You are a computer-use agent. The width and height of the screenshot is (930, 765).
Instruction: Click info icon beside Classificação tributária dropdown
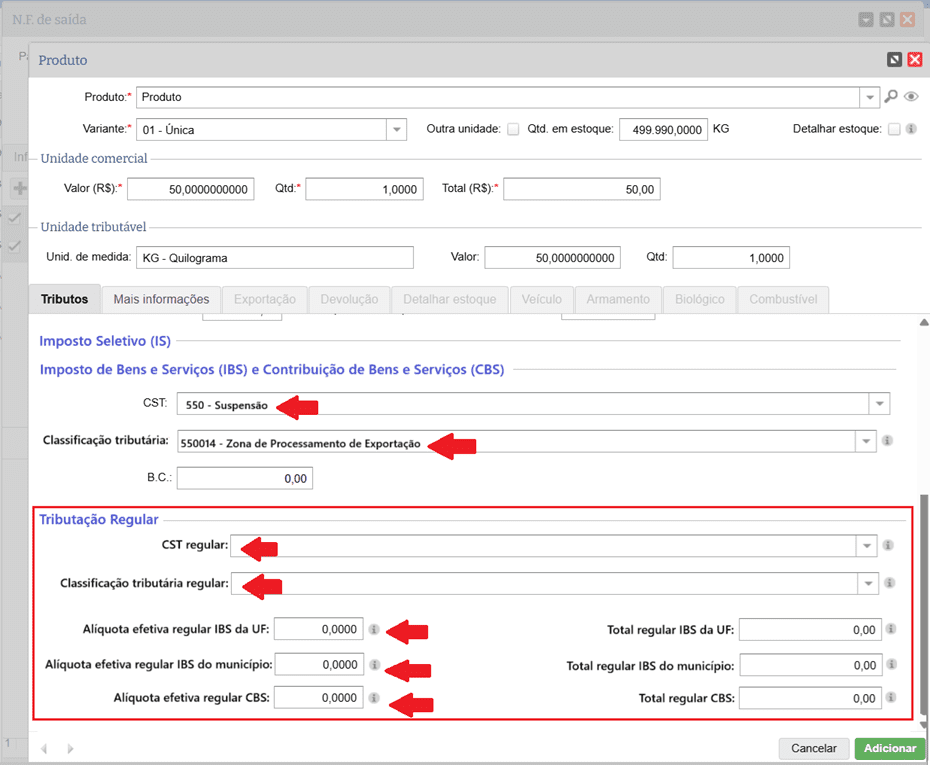pyautogui.click(x=887, y=441)
